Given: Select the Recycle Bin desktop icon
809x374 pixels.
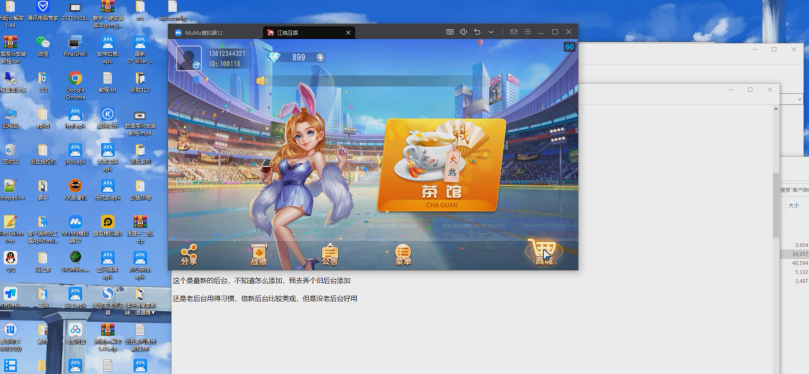Looking at the screenshot, I should click(10, 155).
